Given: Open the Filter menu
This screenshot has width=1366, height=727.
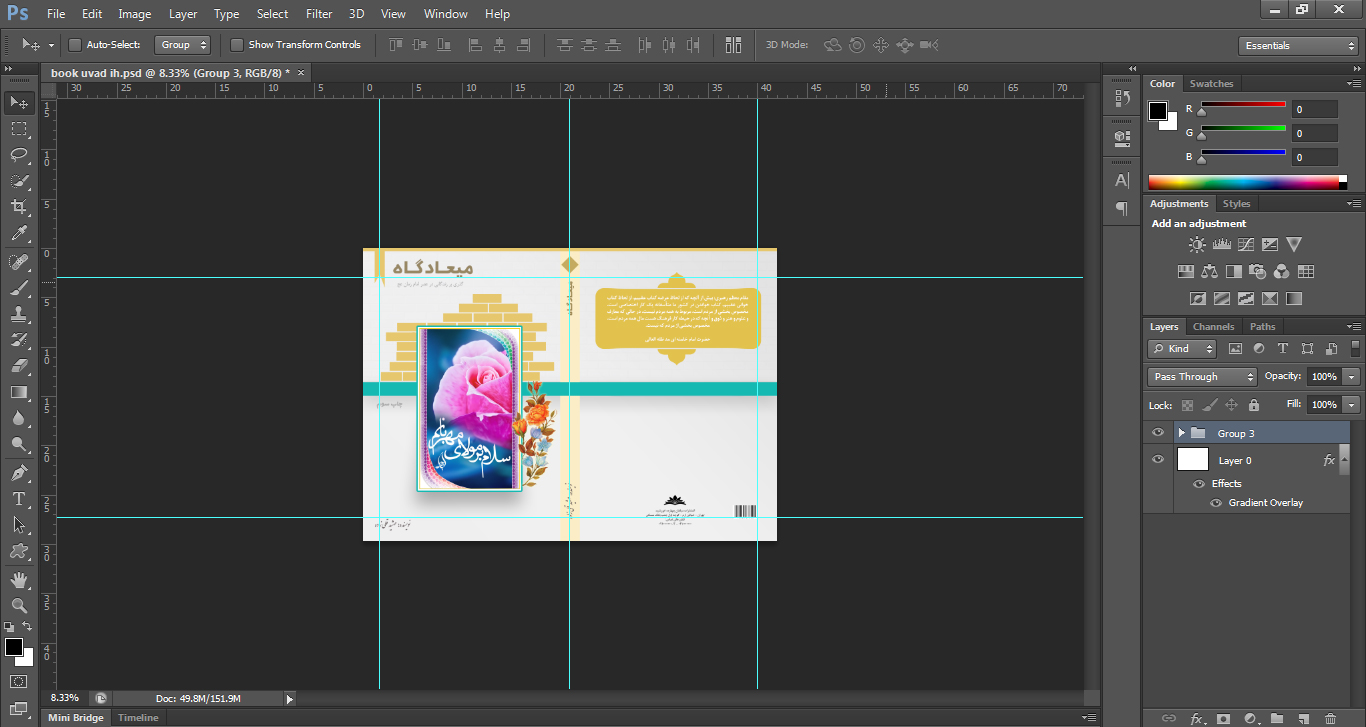Looking at the screenshot, I should point(319,14).
